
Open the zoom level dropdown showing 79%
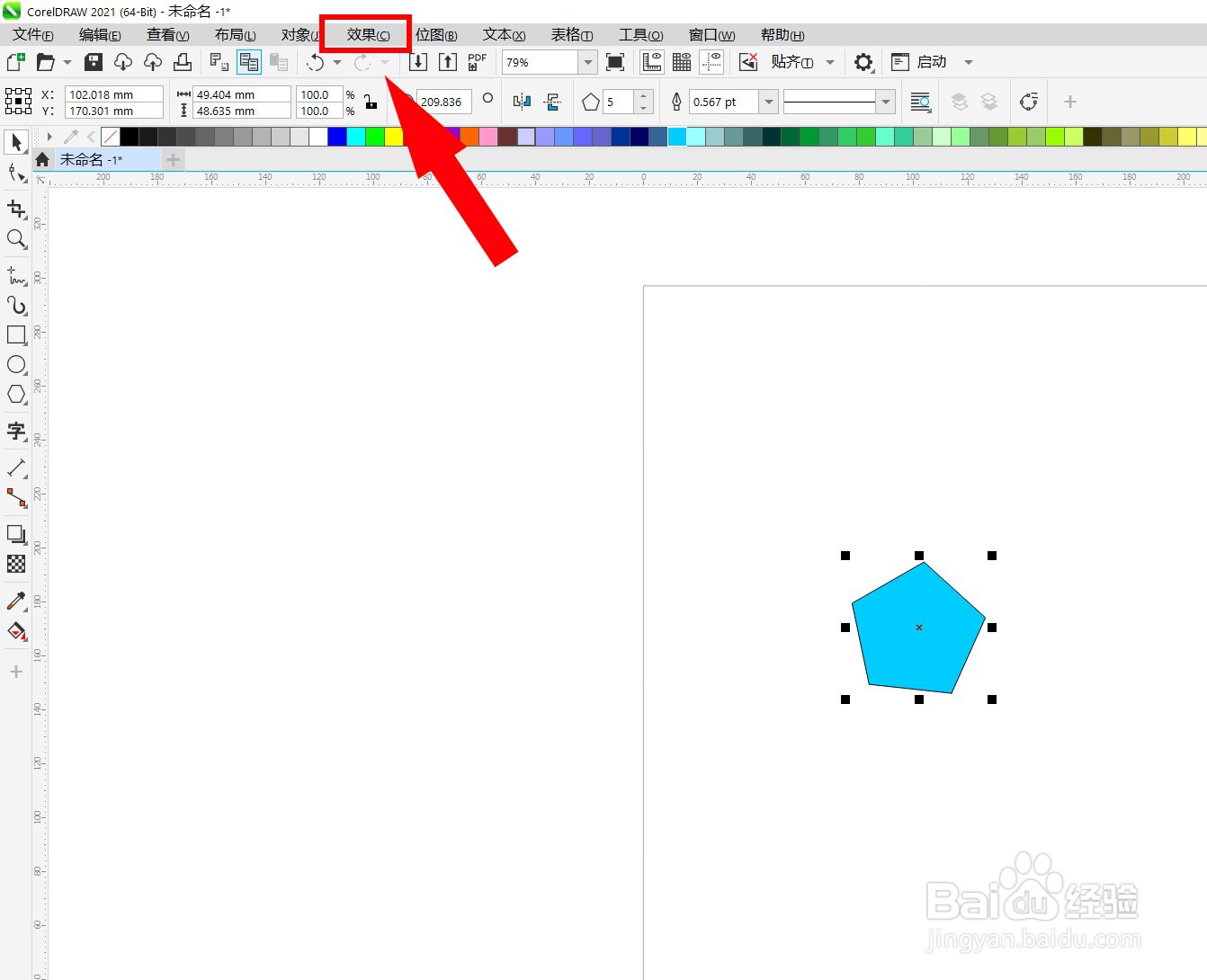[x=588, y=62]
